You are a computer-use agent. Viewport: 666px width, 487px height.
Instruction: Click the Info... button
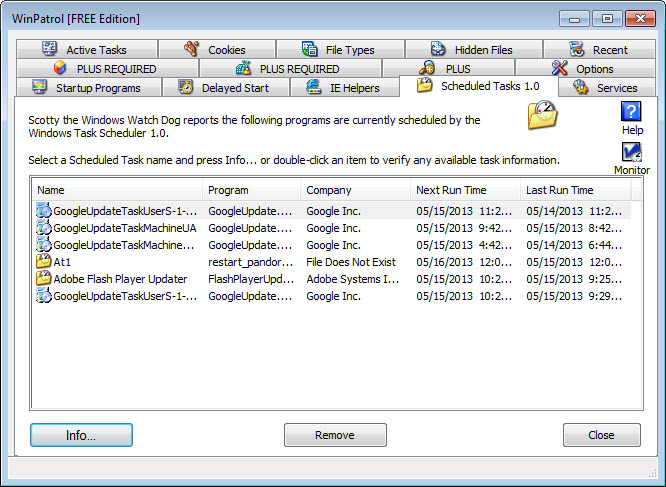pyautogui.click(x=81, y=435)
